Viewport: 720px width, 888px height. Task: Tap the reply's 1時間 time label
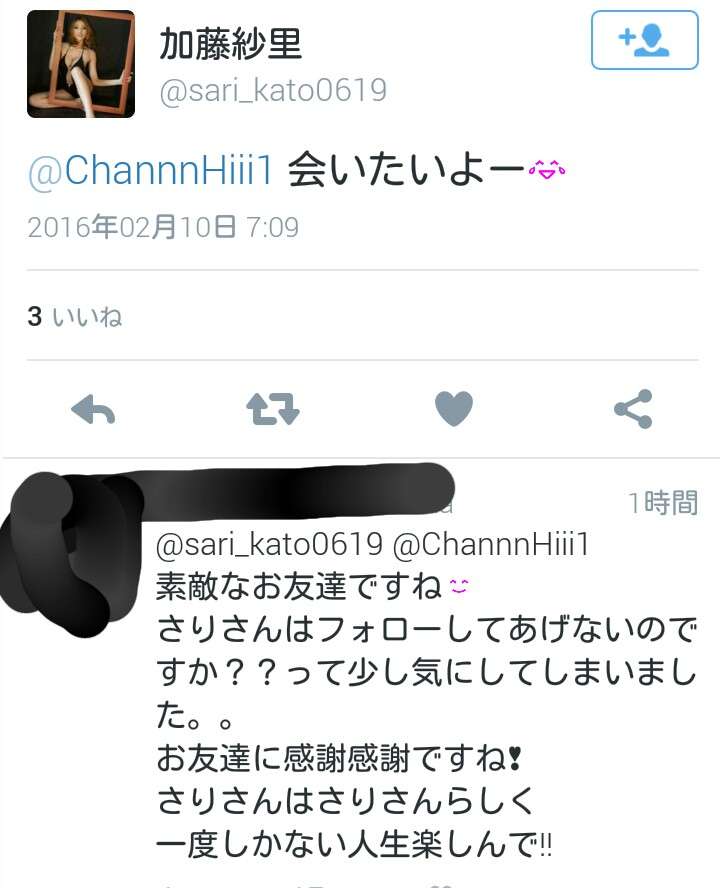663,502
